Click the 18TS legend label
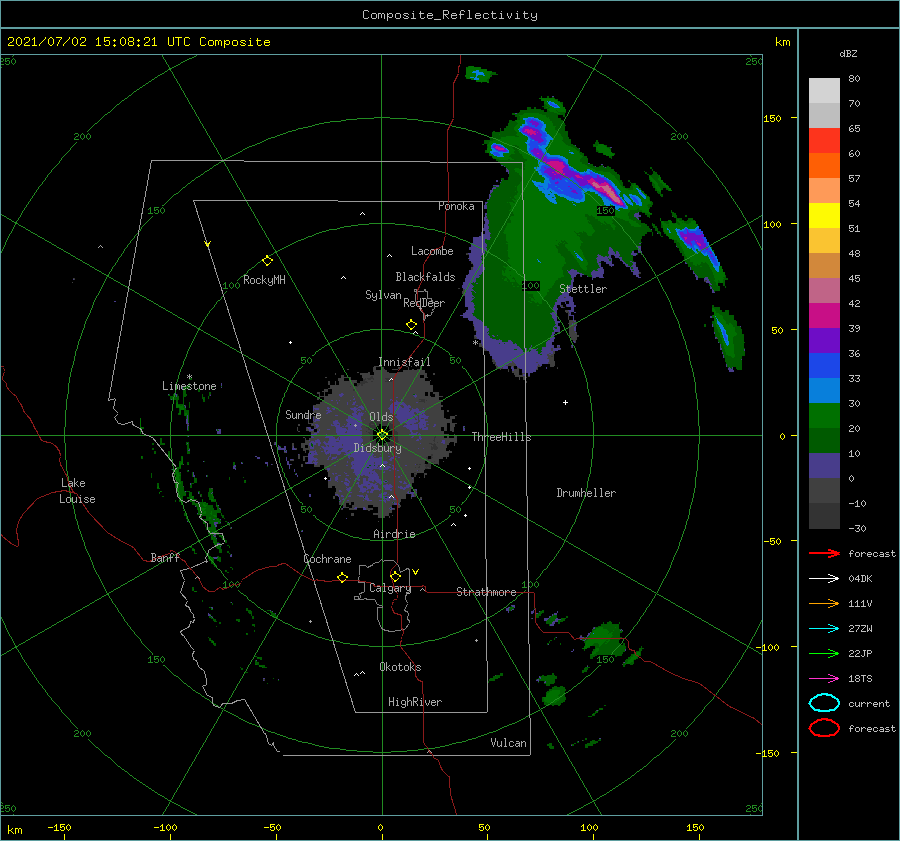 click(x=860, y=679)
